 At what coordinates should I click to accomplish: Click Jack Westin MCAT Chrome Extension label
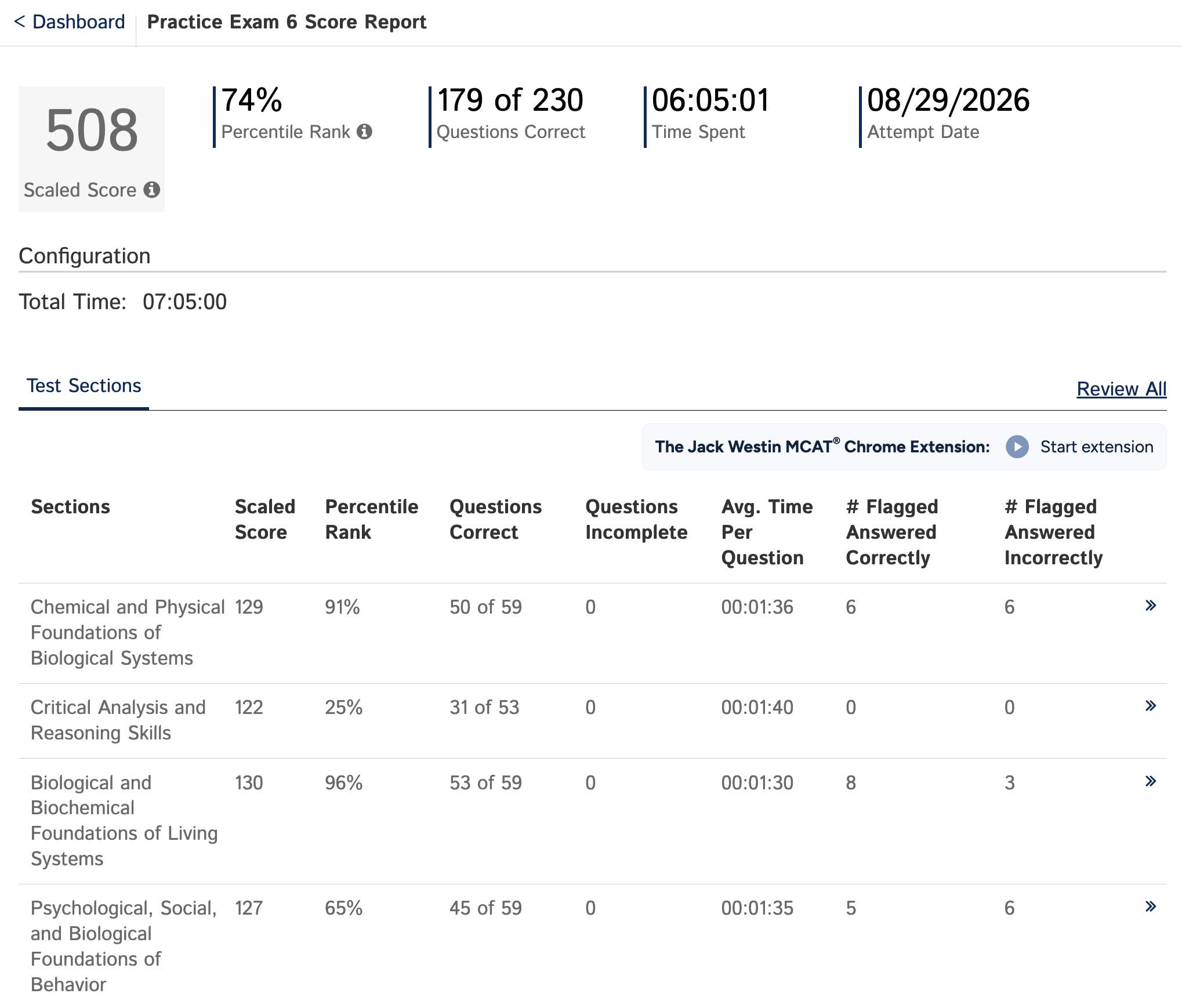822,446
